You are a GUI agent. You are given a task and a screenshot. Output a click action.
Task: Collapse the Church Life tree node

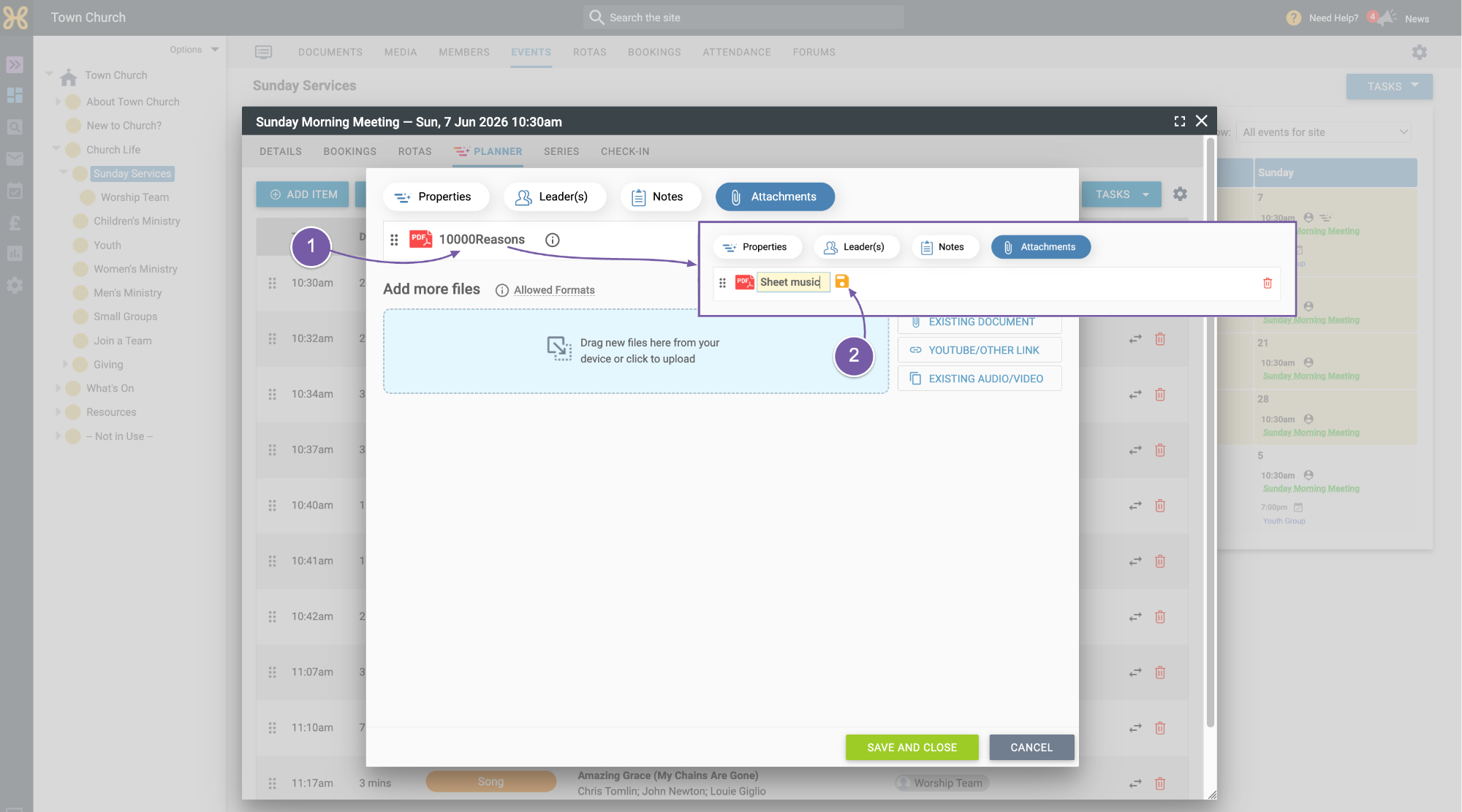pos(56,149)
